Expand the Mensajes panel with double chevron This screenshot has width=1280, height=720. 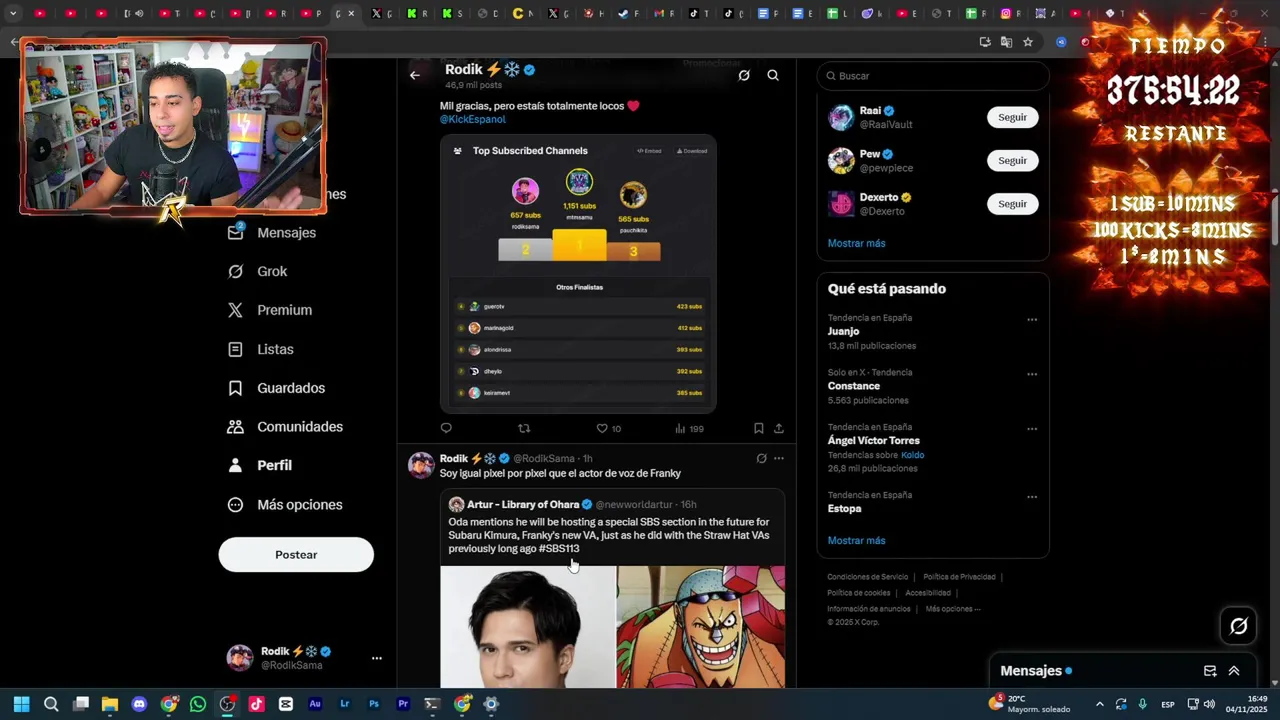tap(1234, 671)
